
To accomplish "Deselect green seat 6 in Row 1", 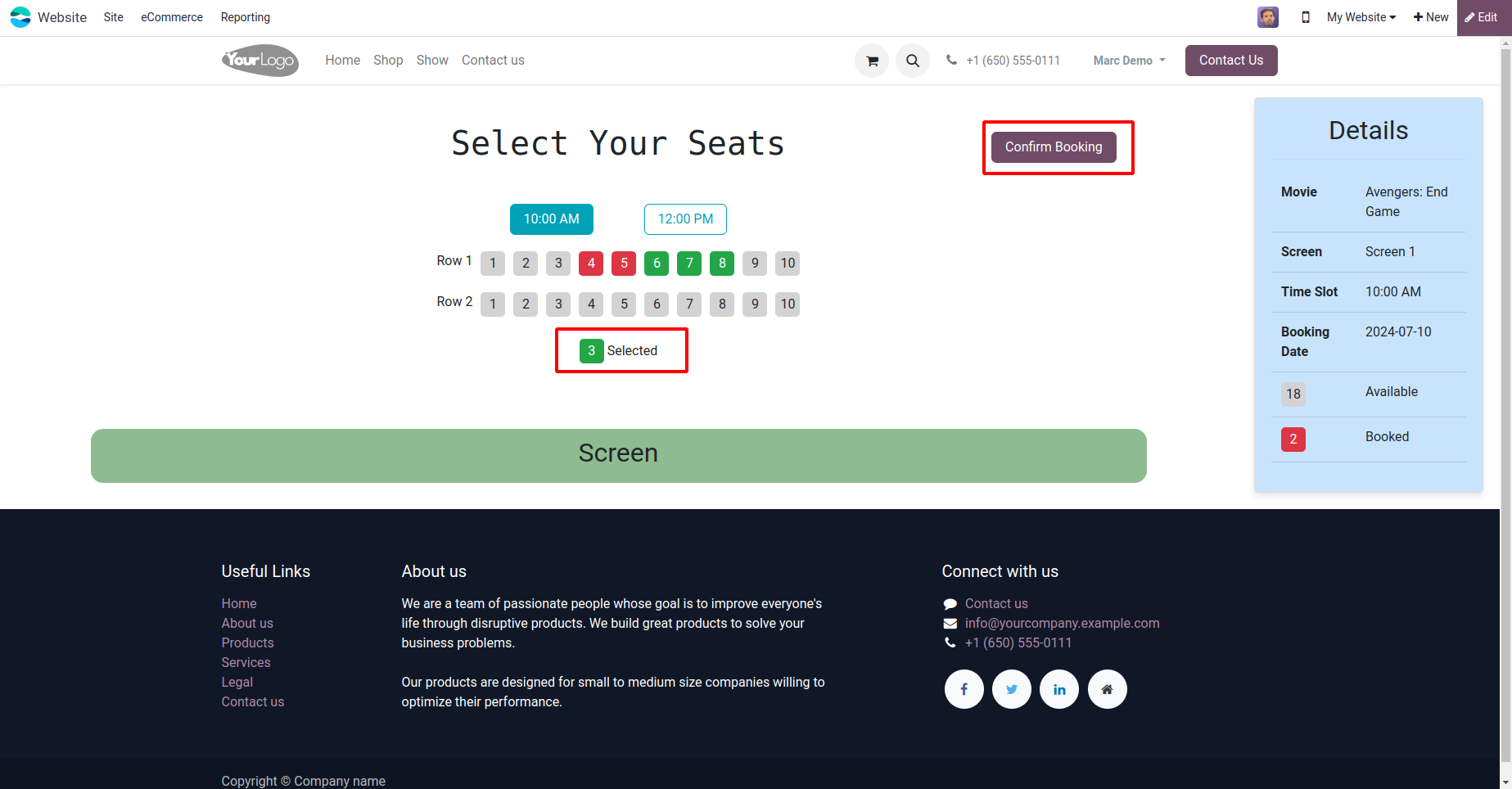I will [657, 264].
